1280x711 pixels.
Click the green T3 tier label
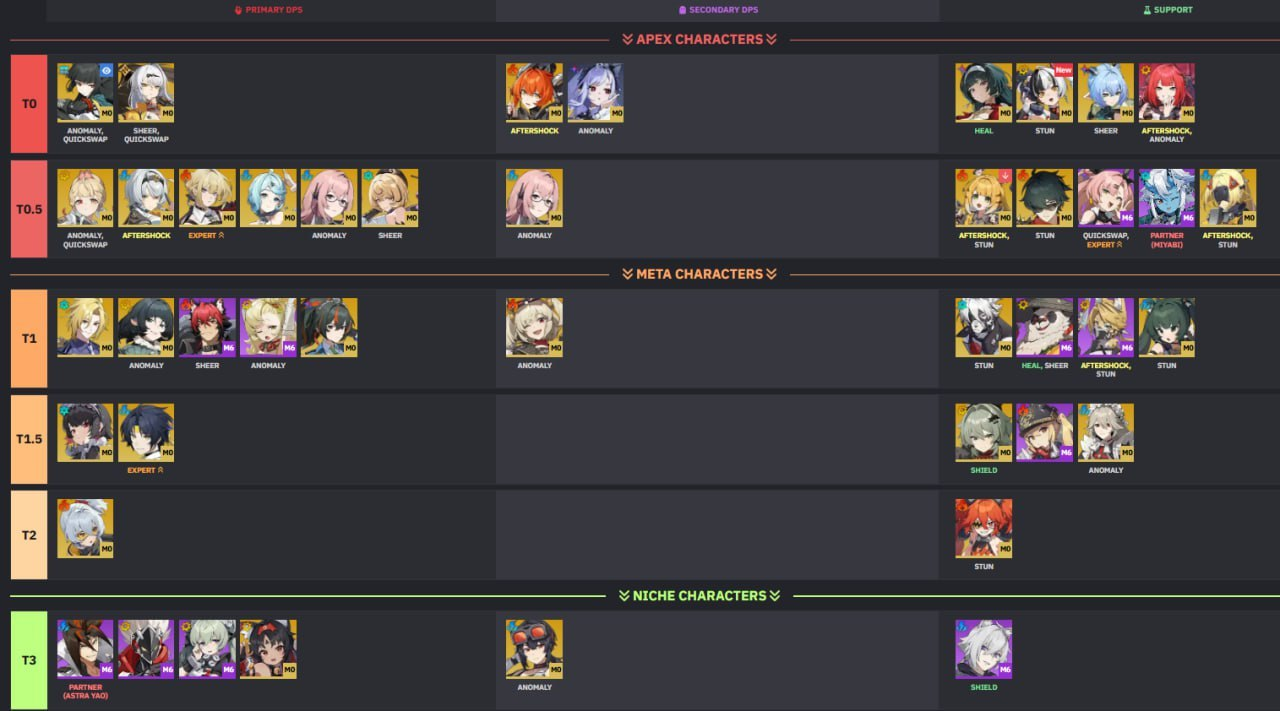(29, 660)
